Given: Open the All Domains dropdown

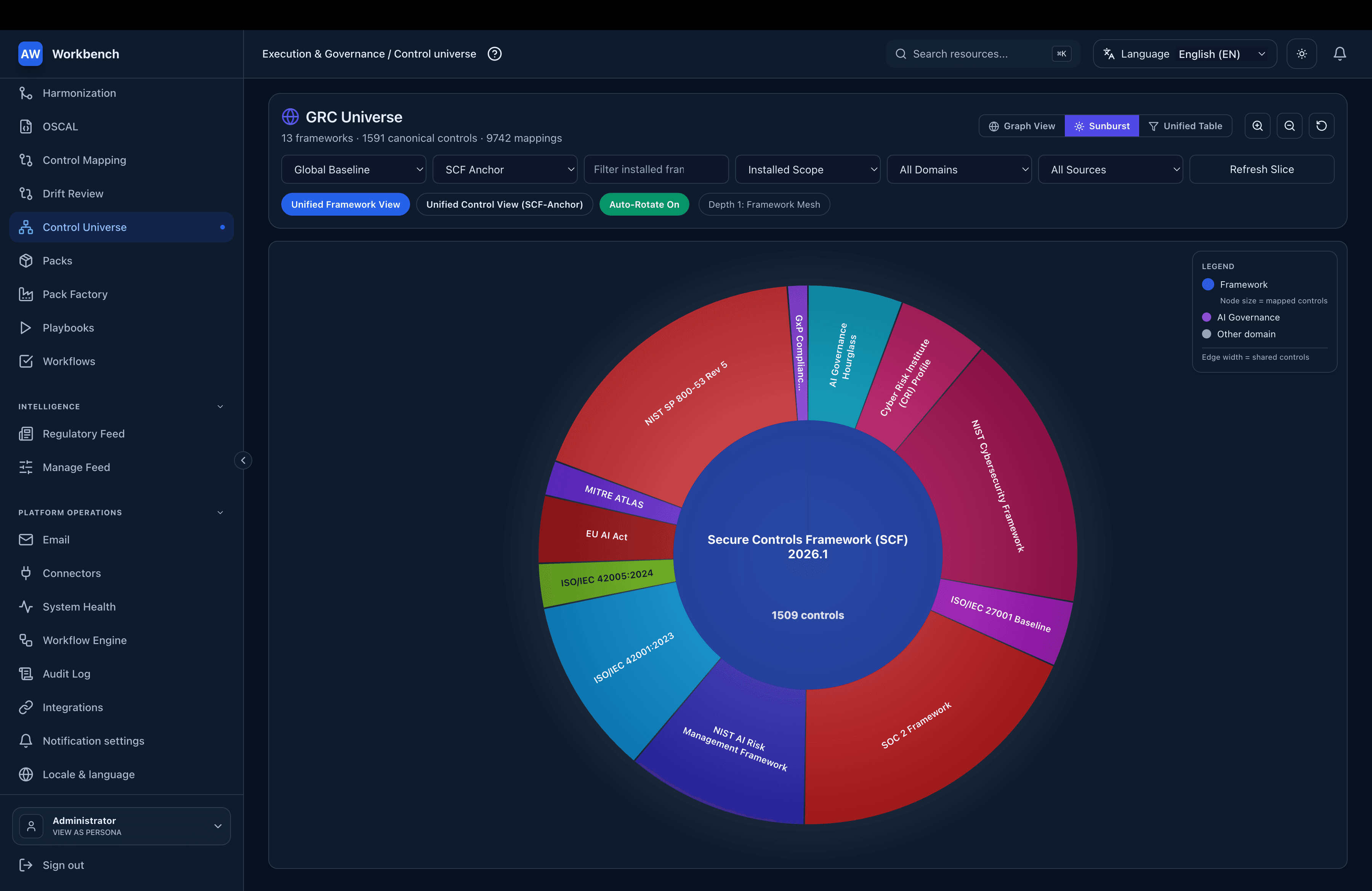Looking at the screenshot, I should 958,170.
